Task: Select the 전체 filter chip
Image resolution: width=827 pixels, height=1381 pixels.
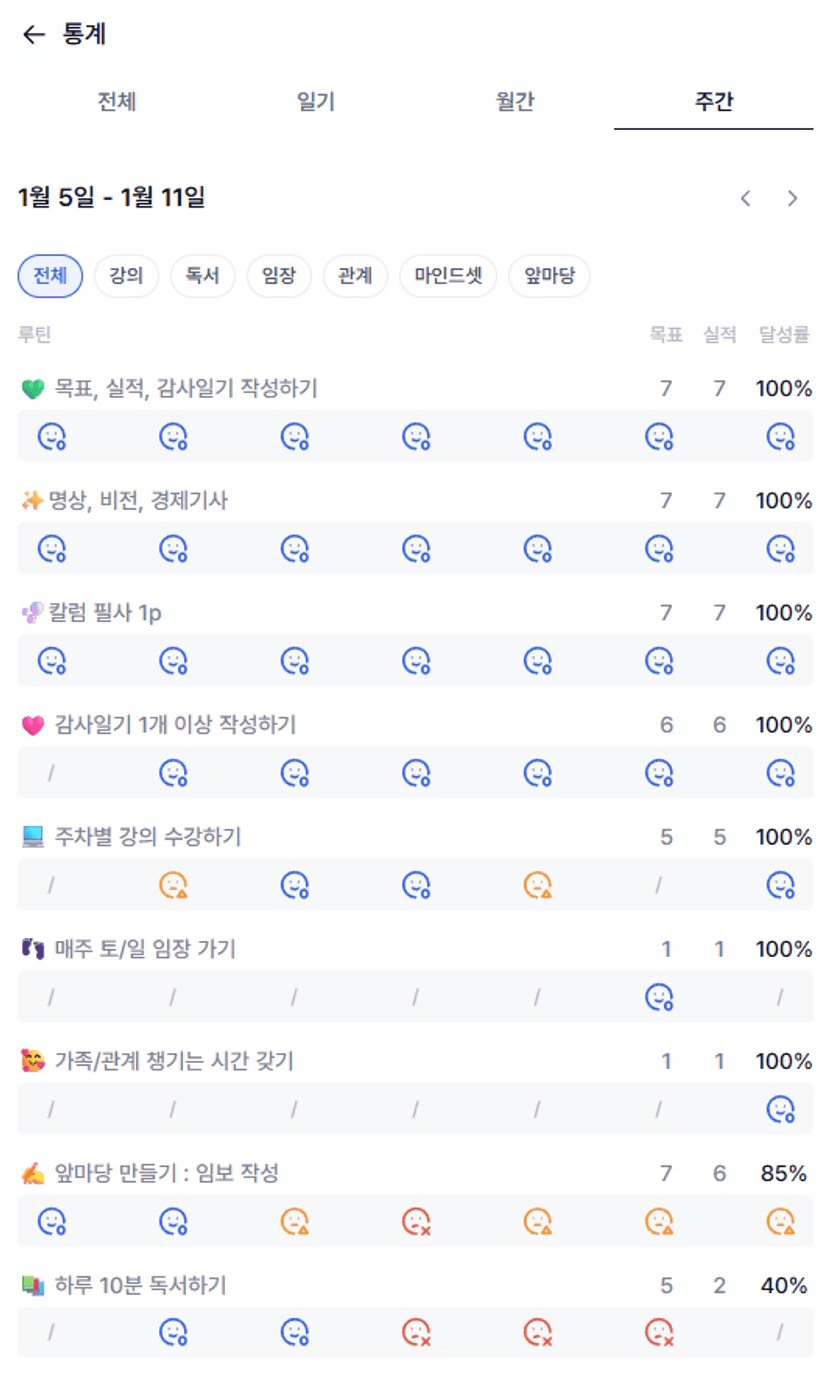Action: [x=50, y=277]
